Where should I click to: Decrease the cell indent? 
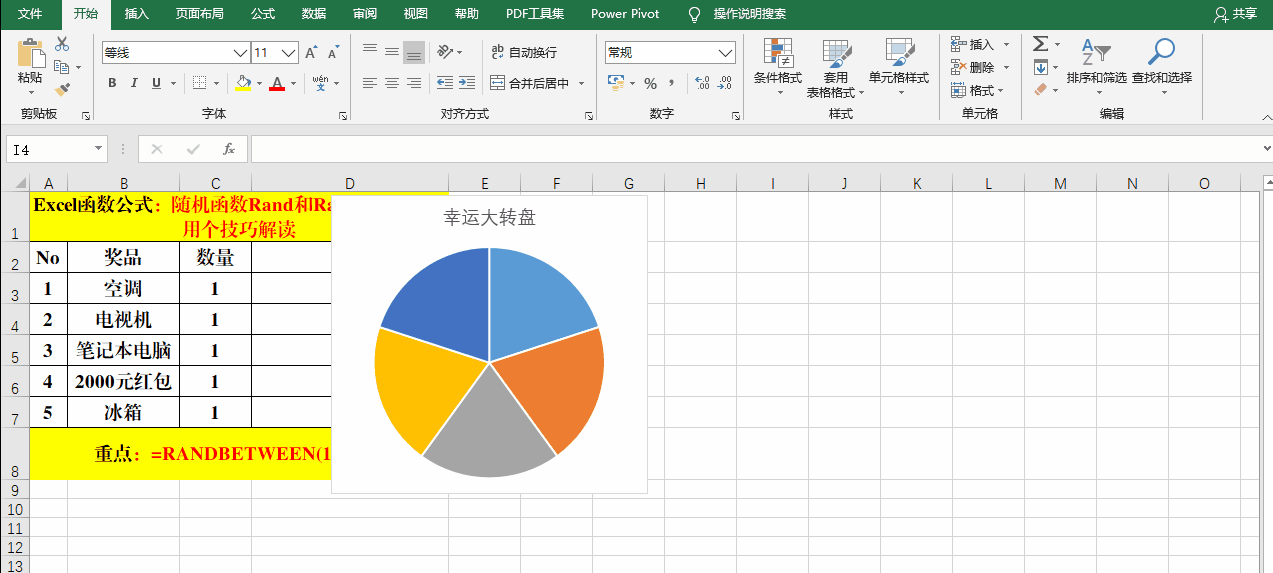(x=445, y=83)
